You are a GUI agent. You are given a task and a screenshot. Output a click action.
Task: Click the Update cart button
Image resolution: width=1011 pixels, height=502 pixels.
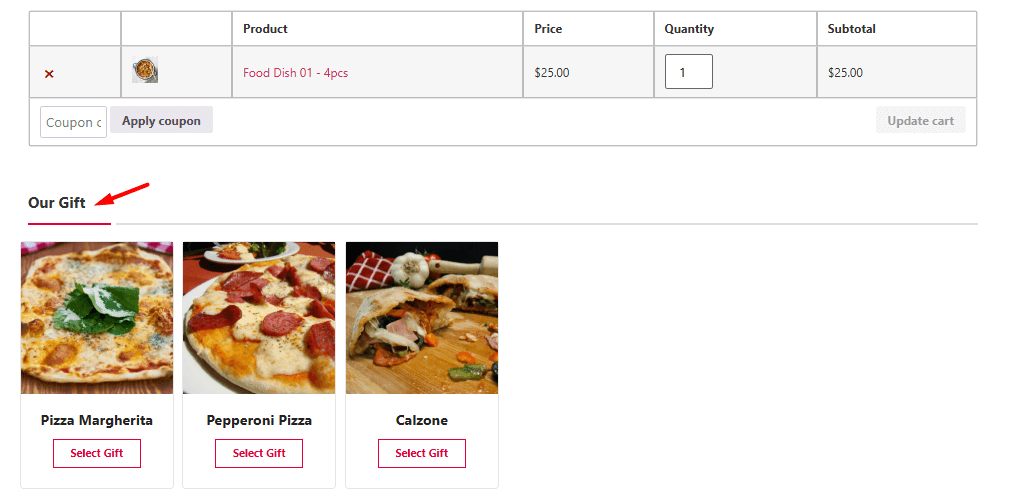click(921, 120)
